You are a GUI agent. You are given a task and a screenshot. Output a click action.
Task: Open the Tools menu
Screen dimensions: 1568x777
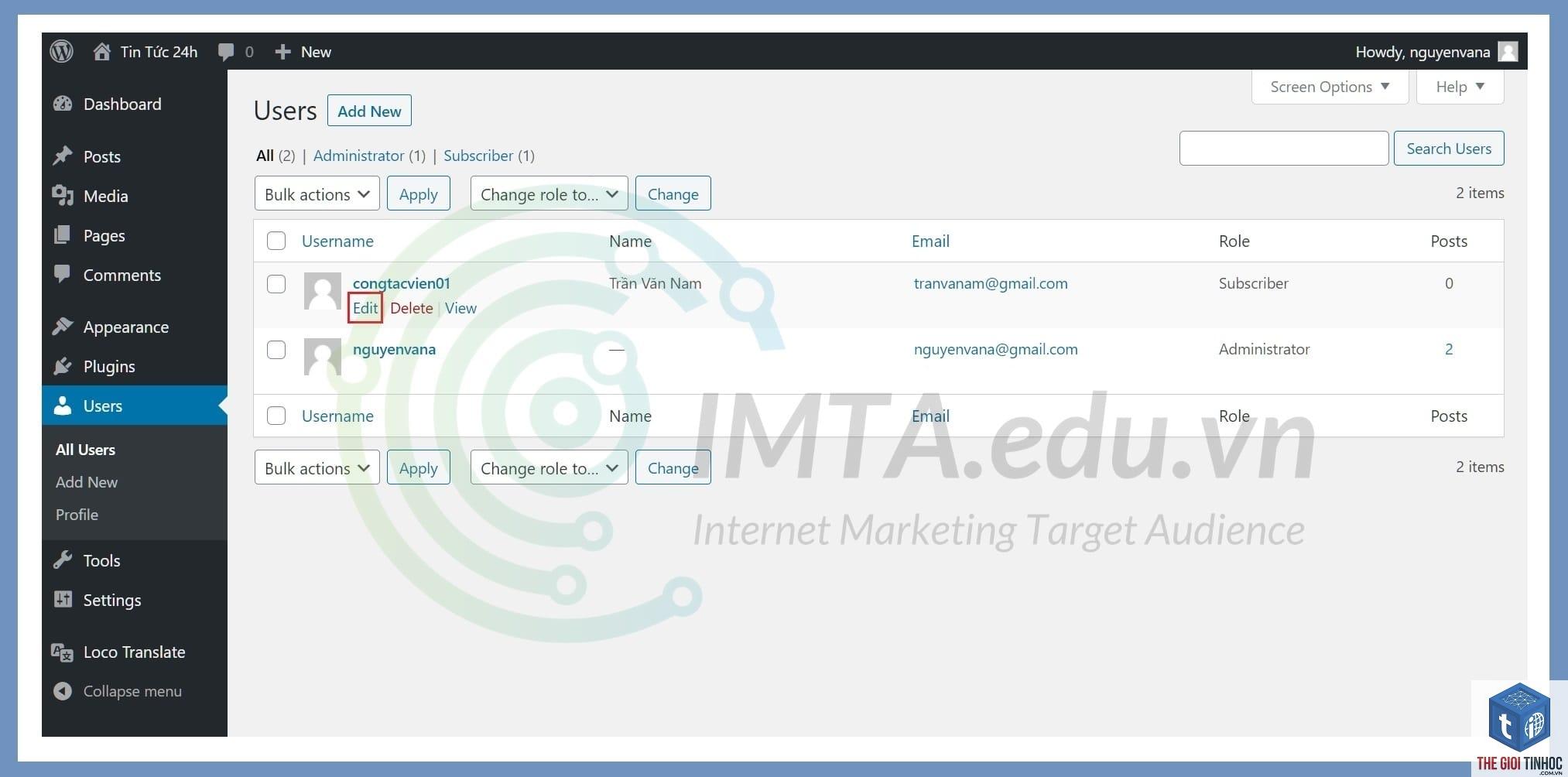[102, 560]
